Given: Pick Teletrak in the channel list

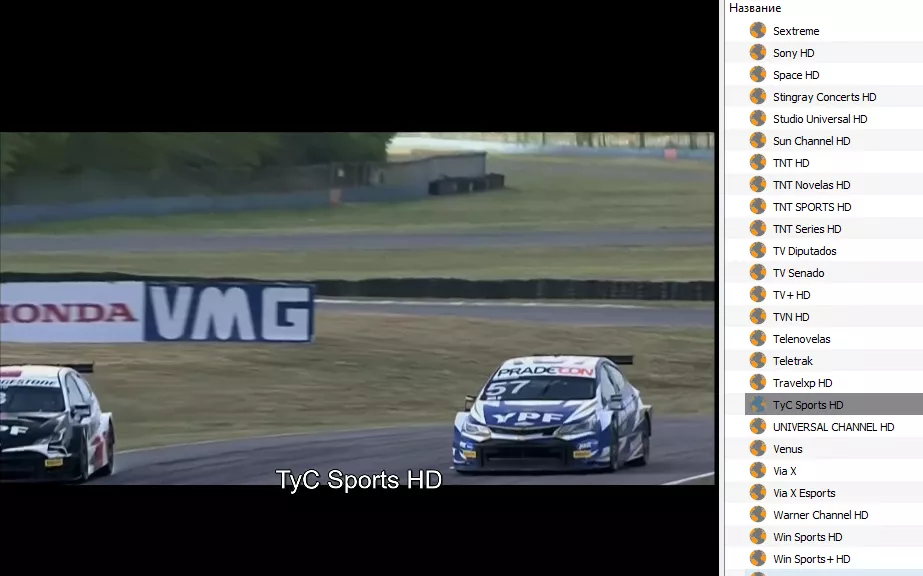Looking at the screenshot, I should [x=793, y=361].
